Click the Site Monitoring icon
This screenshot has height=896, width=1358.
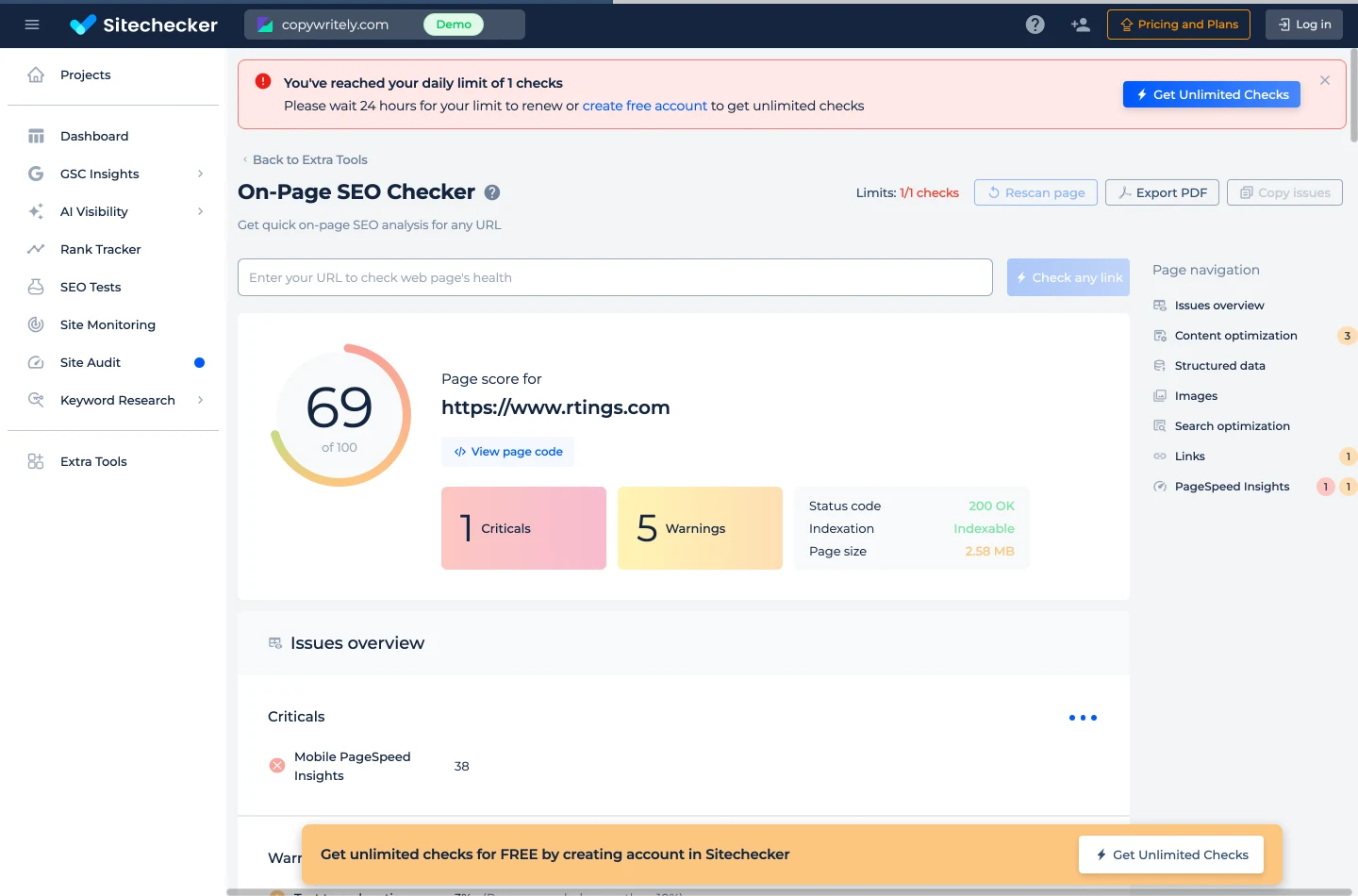coord(36,324)
